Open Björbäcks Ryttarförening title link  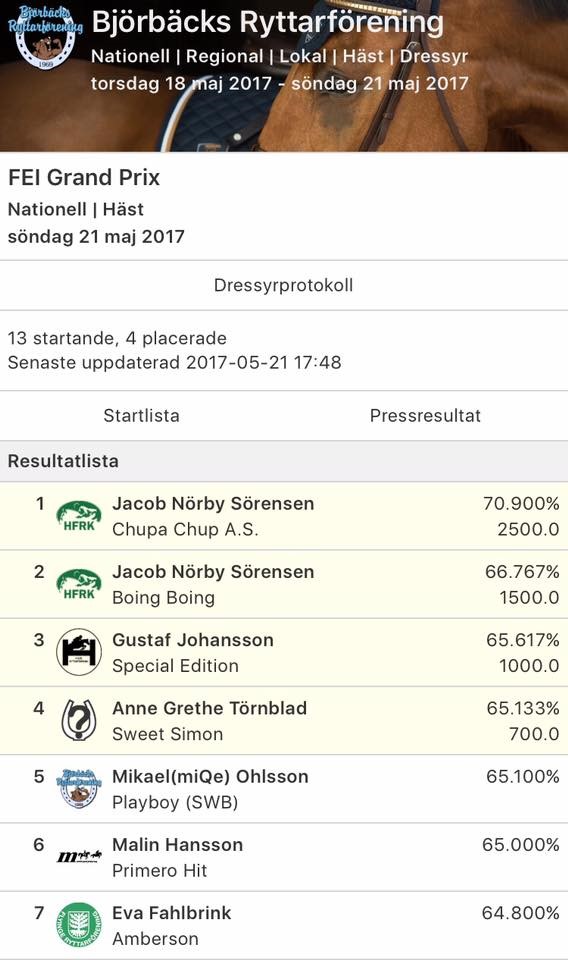(267, 22)
